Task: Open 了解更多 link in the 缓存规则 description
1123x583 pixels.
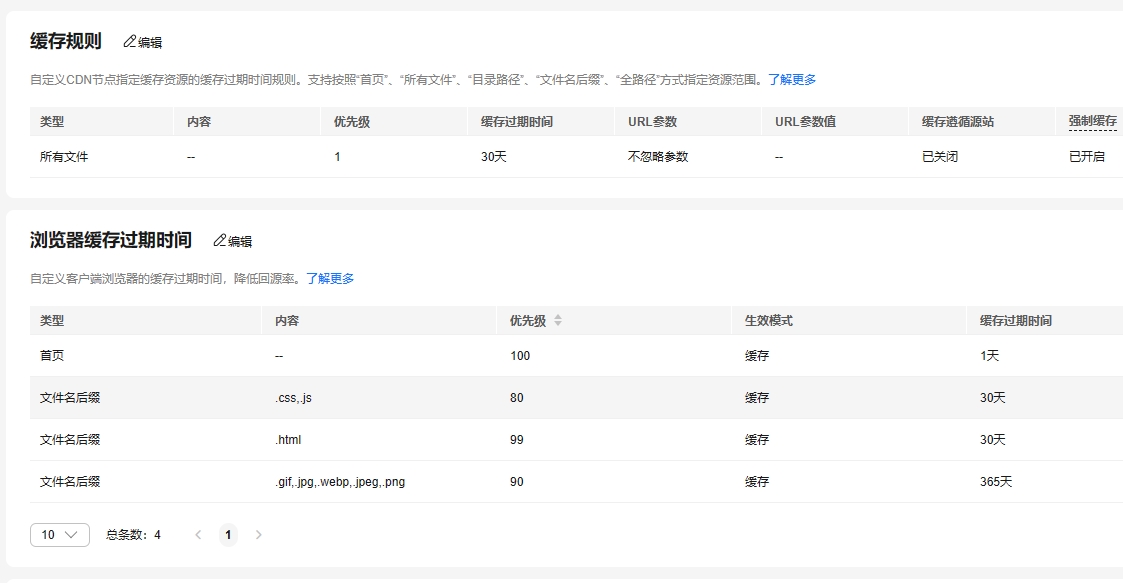Action: click(792, 79)
